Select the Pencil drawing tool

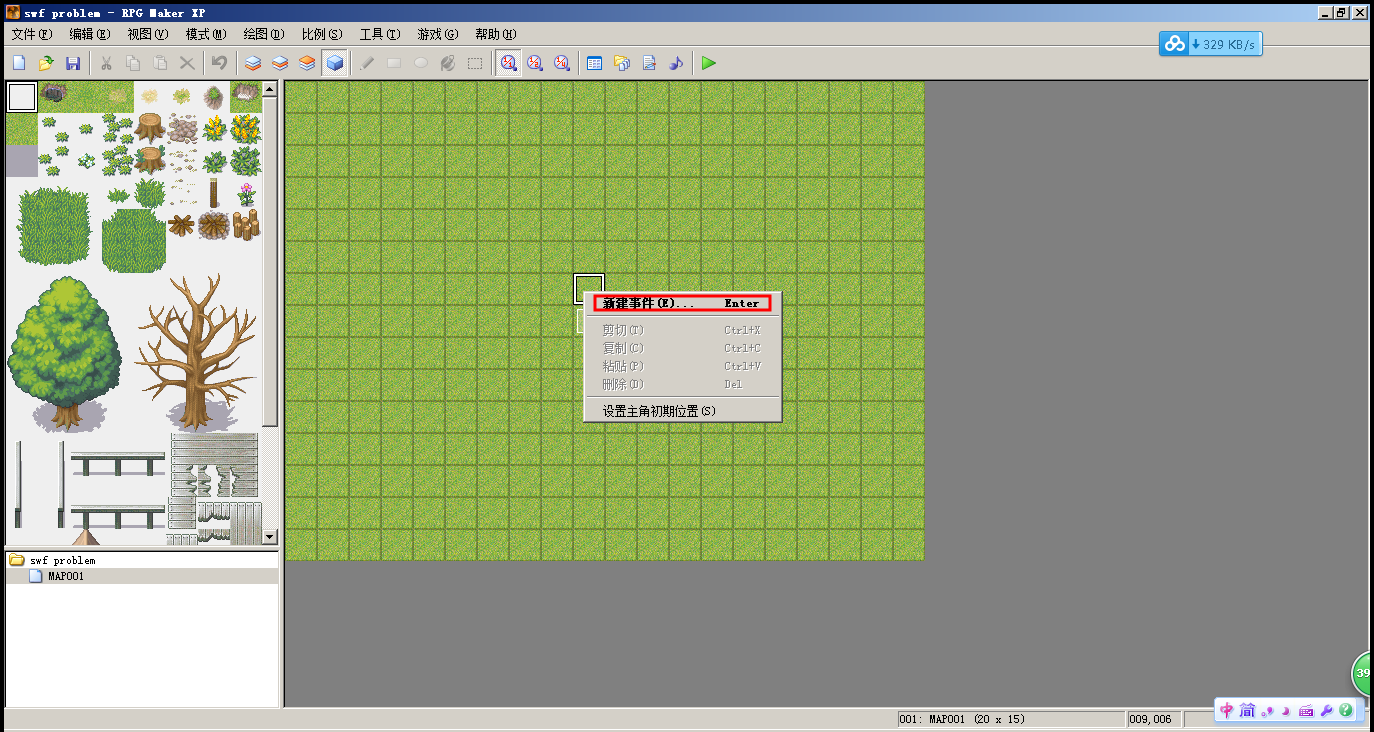(x=367, y=63)
